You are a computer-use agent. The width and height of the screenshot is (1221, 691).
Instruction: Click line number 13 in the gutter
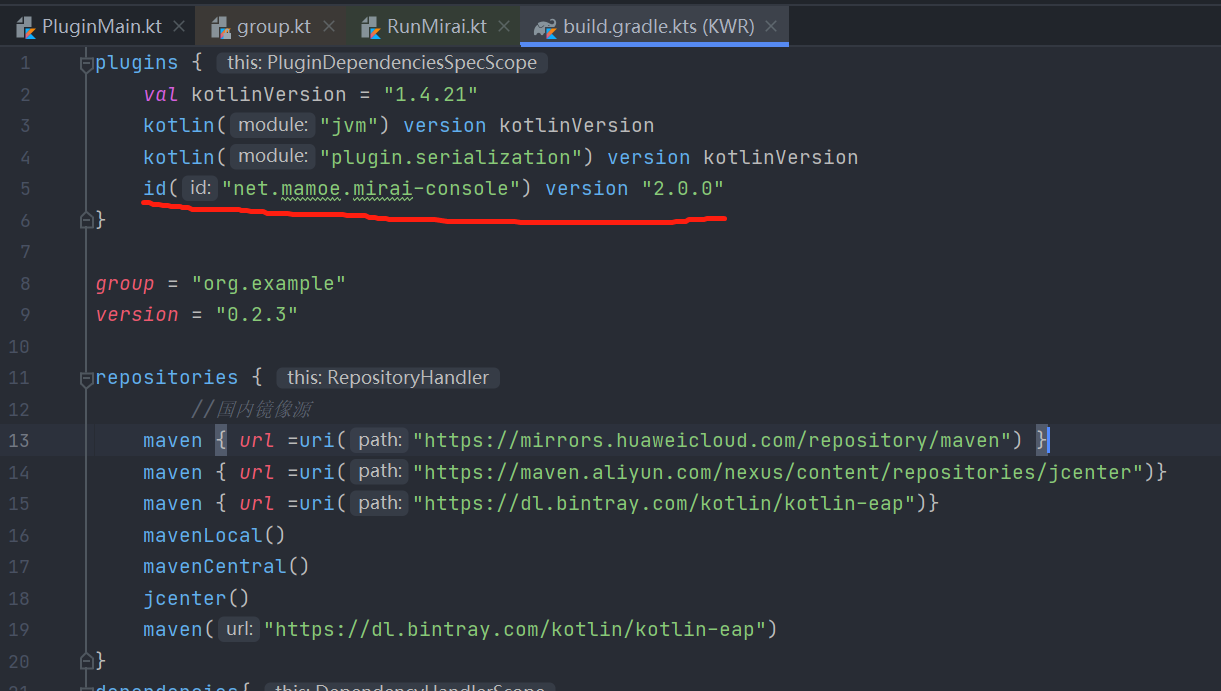pos(19,440)
